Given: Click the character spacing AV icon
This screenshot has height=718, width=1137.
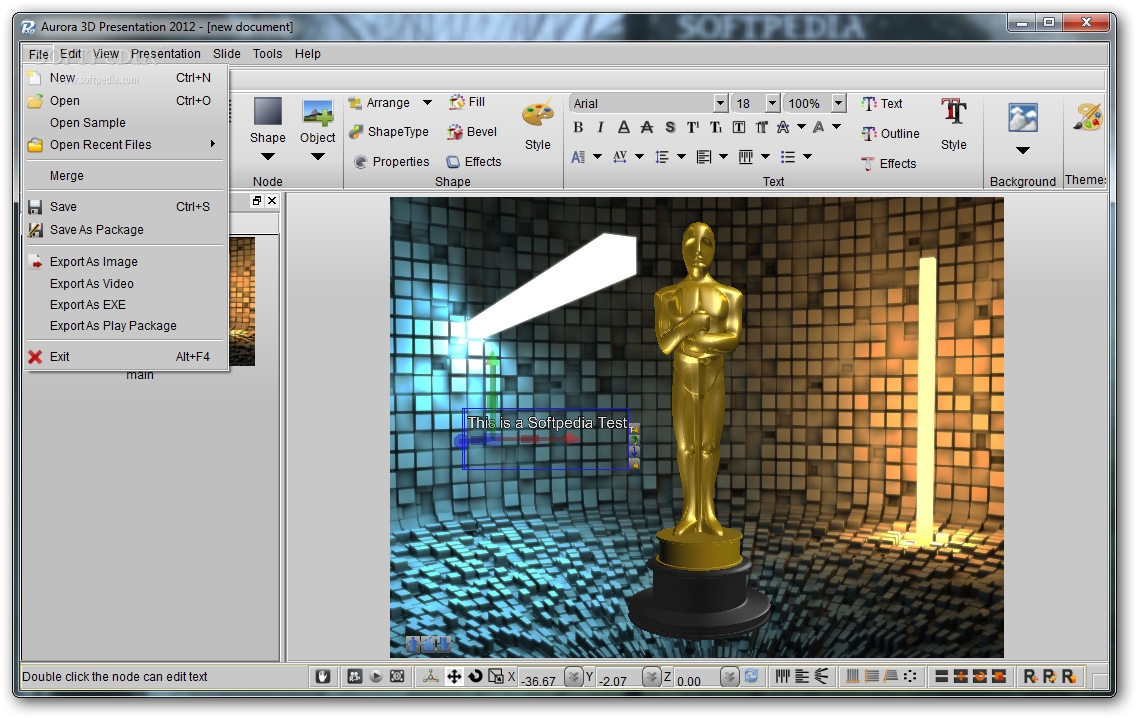Looking at the screenshot, I should tap(620, 157).
